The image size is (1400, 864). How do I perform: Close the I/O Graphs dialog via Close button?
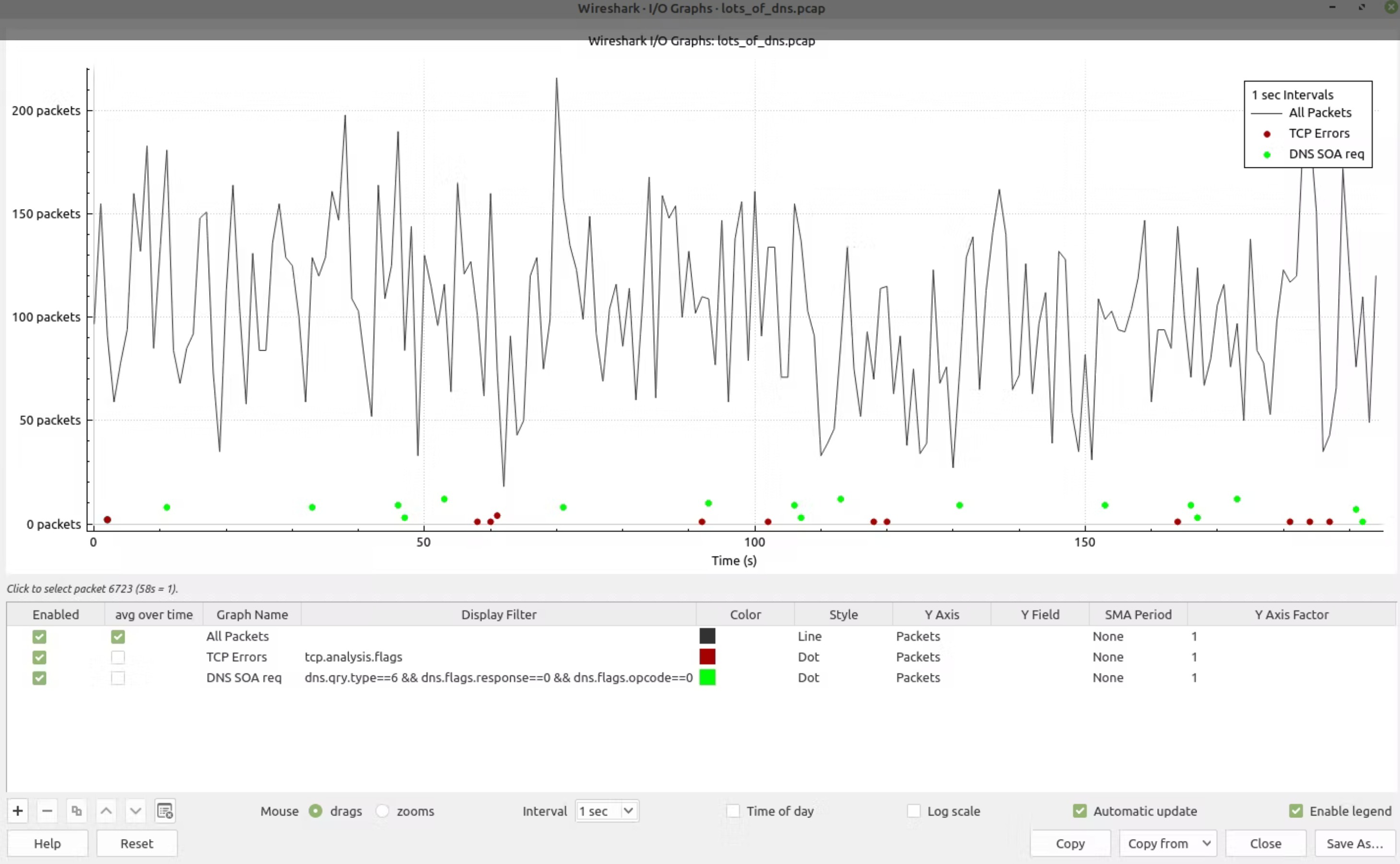tap(1265, 843)
